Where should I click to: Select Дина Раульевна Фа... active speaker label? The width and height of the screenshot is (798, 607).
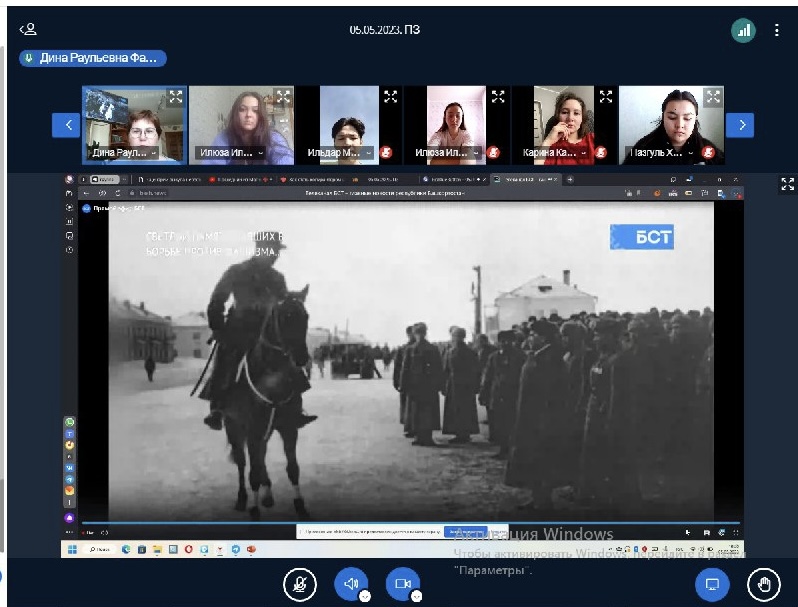[92, 58]
